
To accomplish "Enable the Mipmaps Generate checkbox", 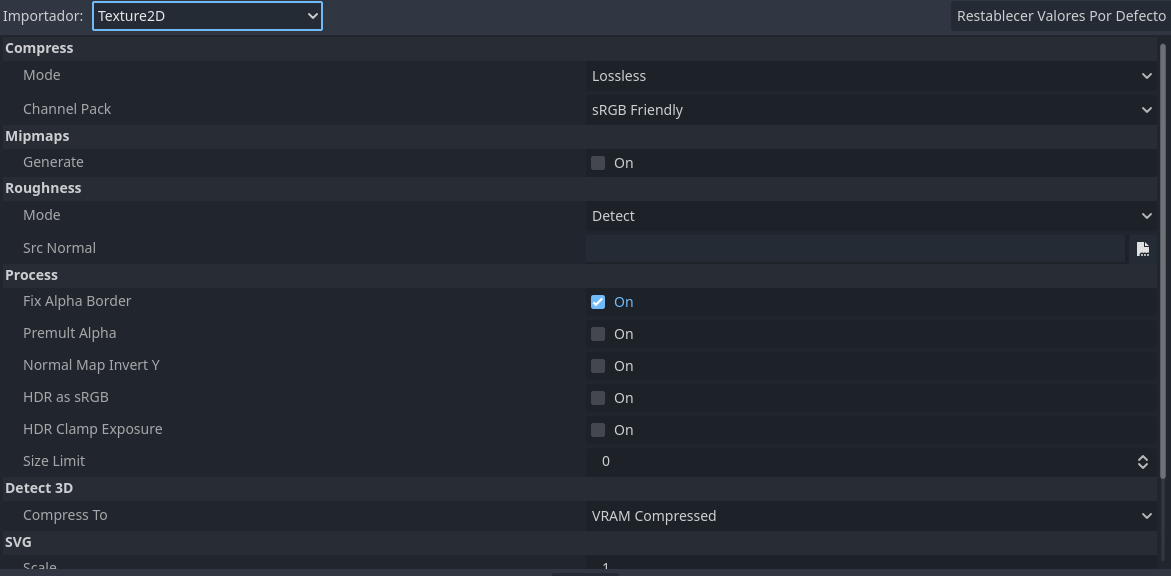I will tap(597, 163).
